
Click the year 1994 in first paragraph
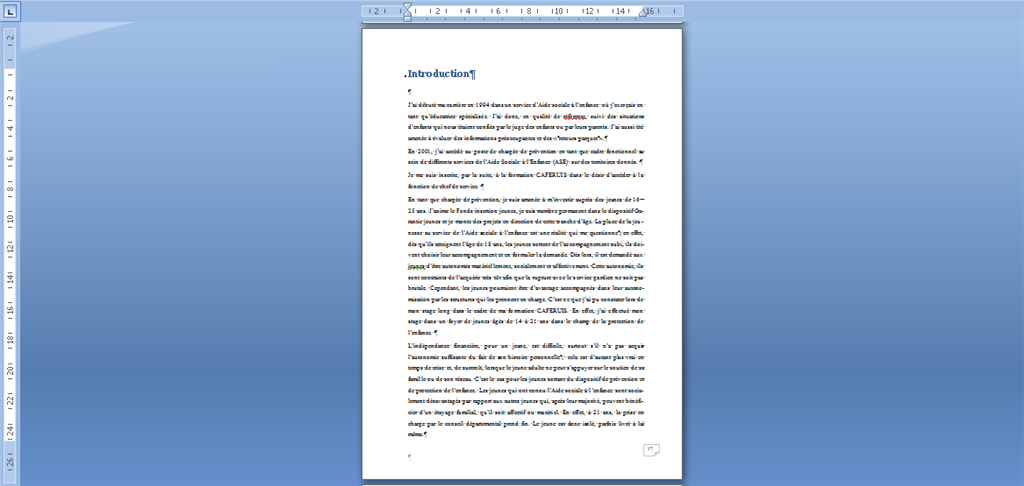(x=482, y=104)
